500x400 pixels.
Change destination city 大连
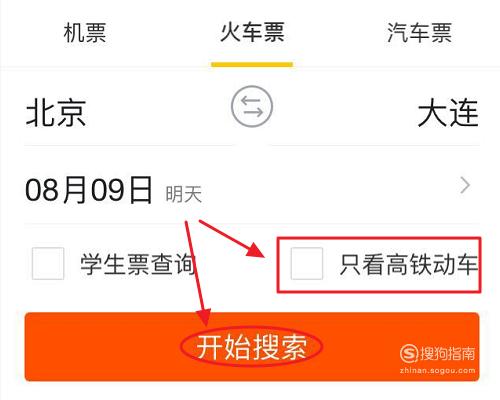[x=448, y=113]
